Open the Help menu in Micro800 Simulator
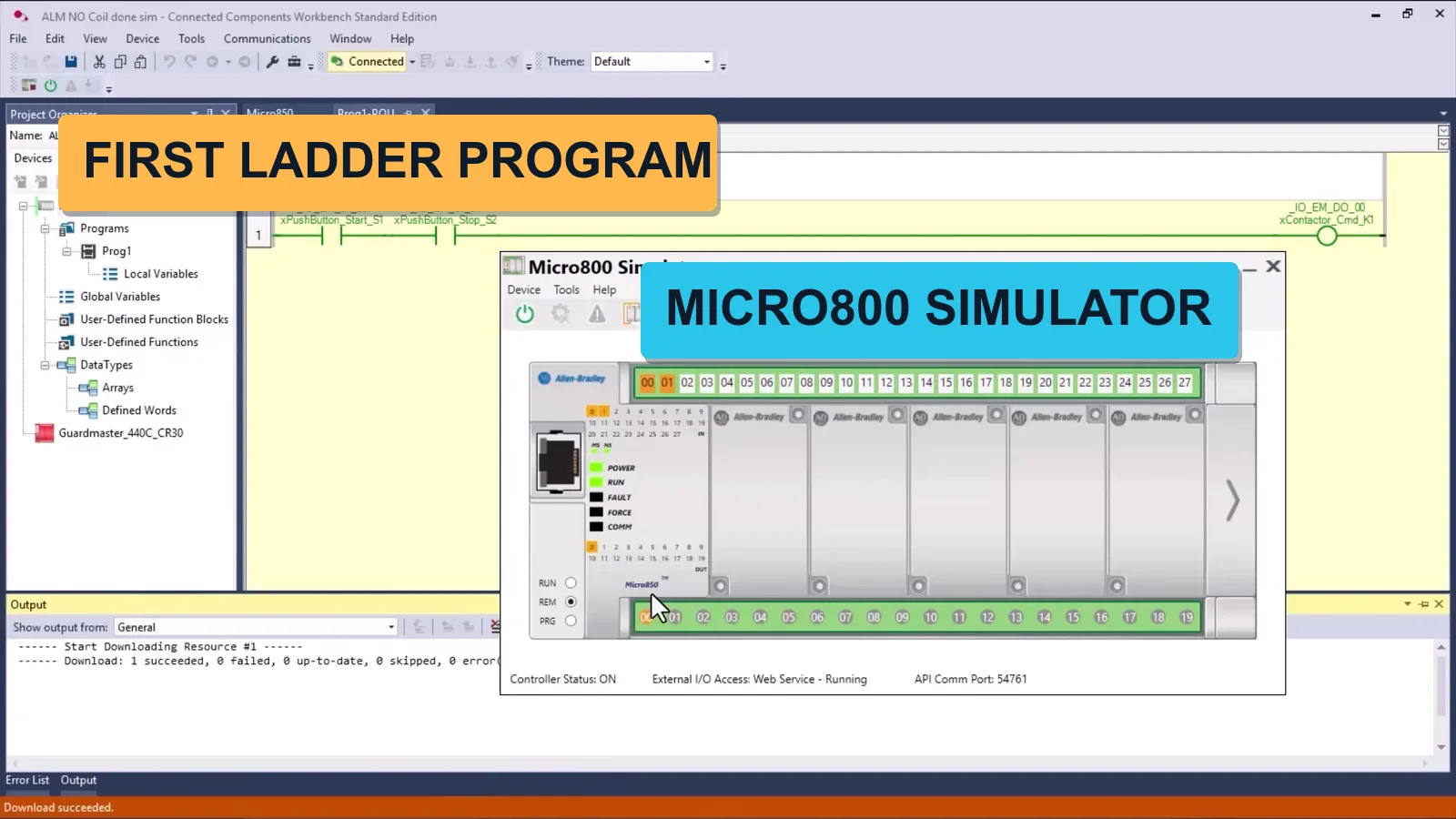Image resolution: width=1456 pixels, height=819 pixels. pos(604,289)
